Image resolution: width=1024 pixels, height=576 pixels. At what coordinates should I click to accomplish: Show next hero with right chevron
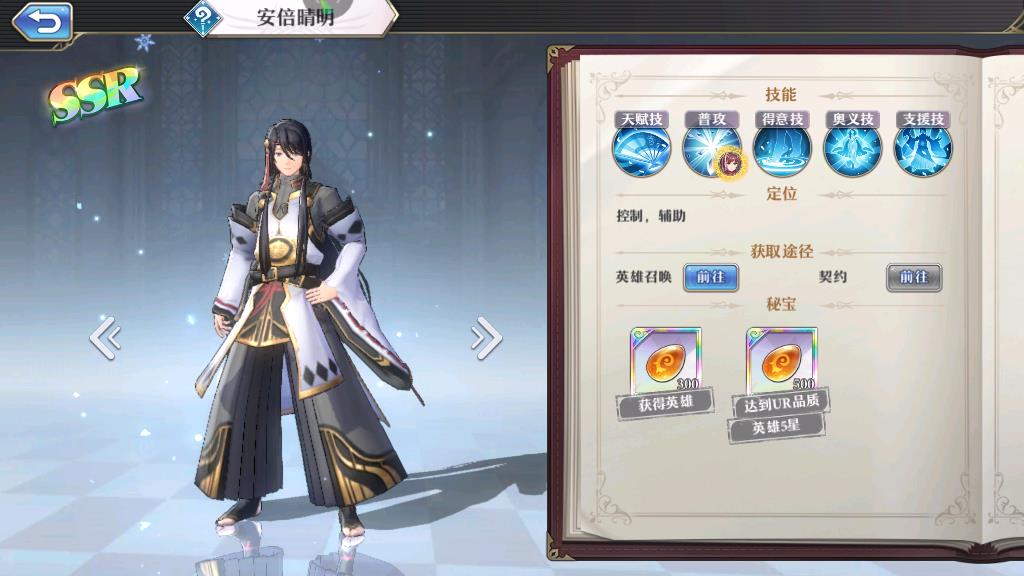pos(487,338)
